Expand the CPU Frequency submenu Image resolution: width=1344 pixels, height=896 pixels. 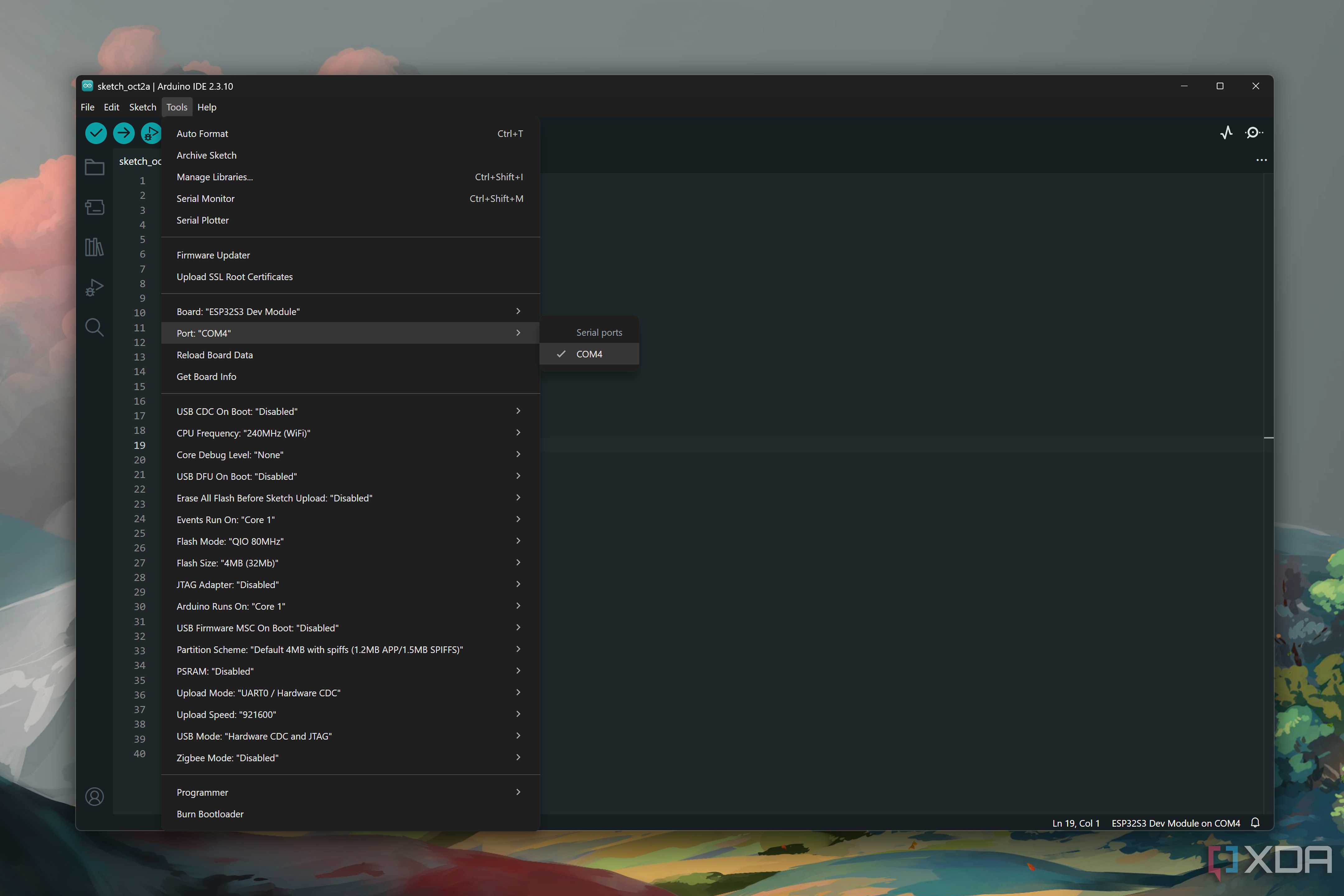(x=350, y=433)
